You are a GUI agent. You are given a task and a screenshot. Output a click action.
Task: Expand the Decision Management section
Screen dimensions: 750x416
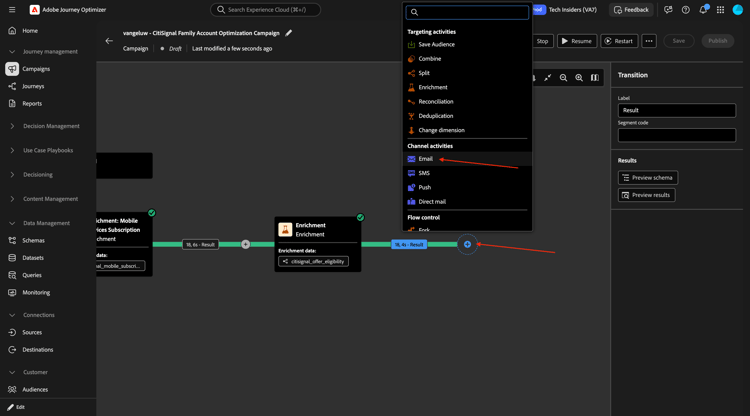(12, 126)
